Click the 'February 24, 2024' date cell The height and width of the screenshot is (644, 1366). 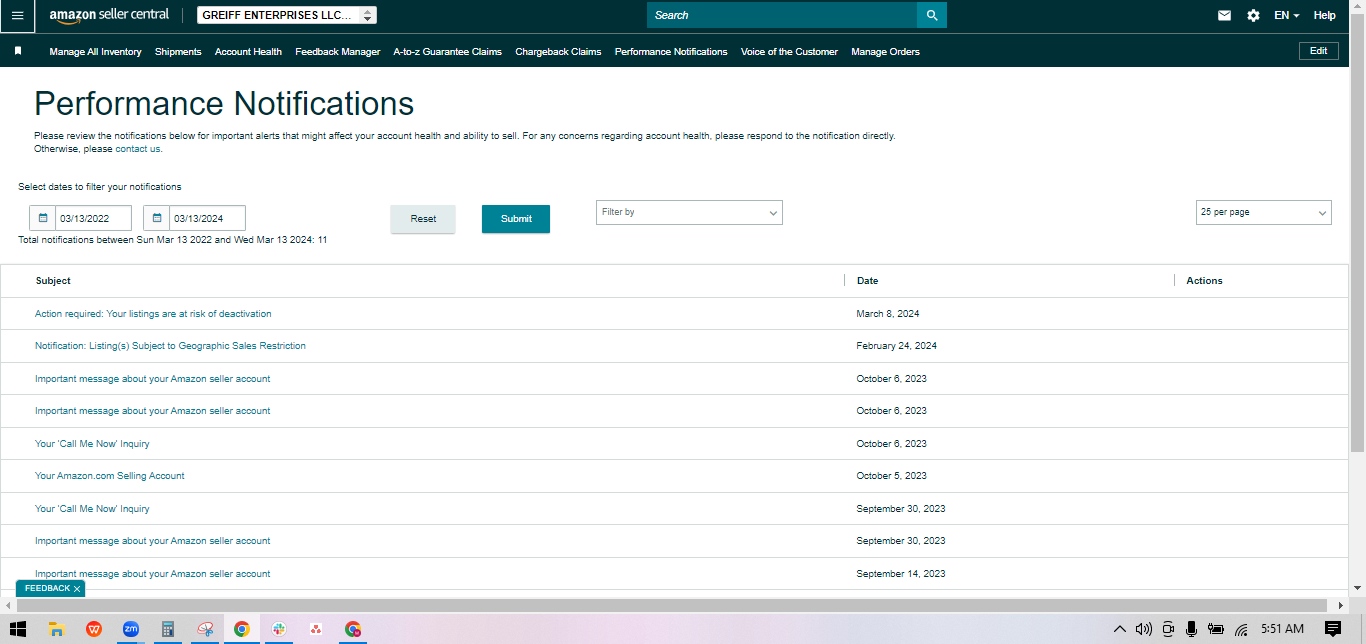point(897,346)
